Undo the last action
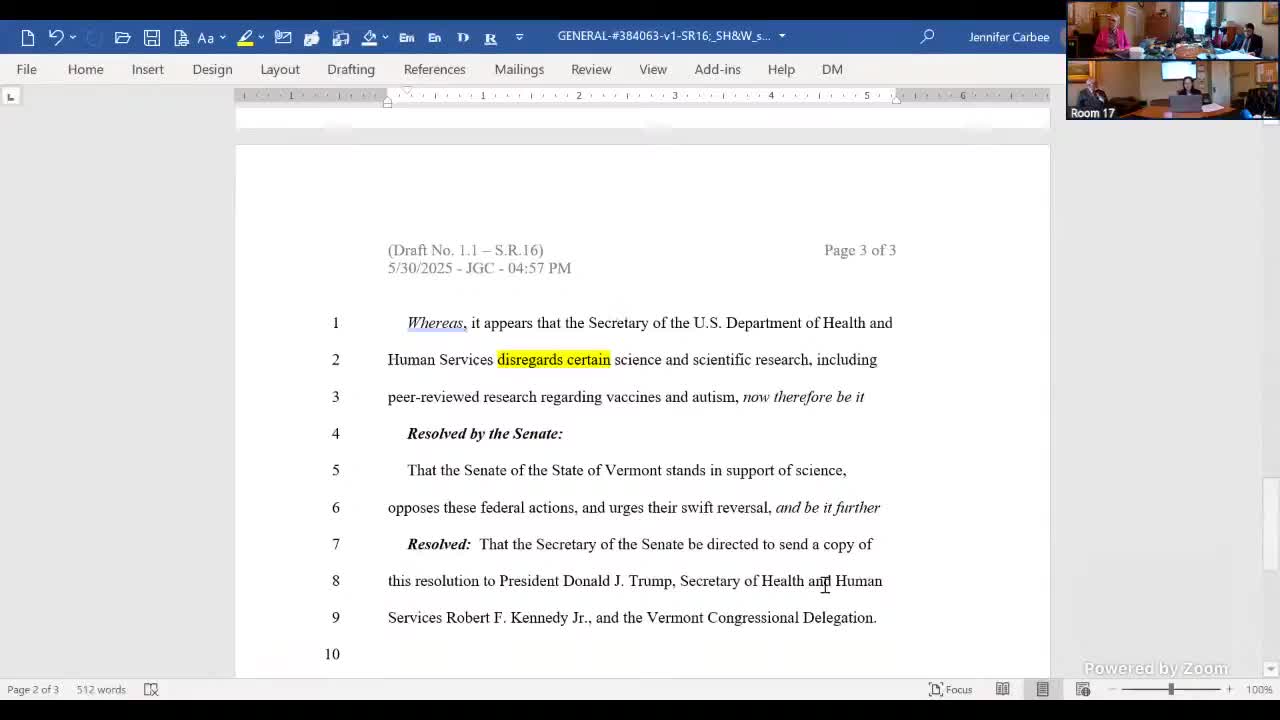This screenshot has width=1280, height=720. click(56, 37)
